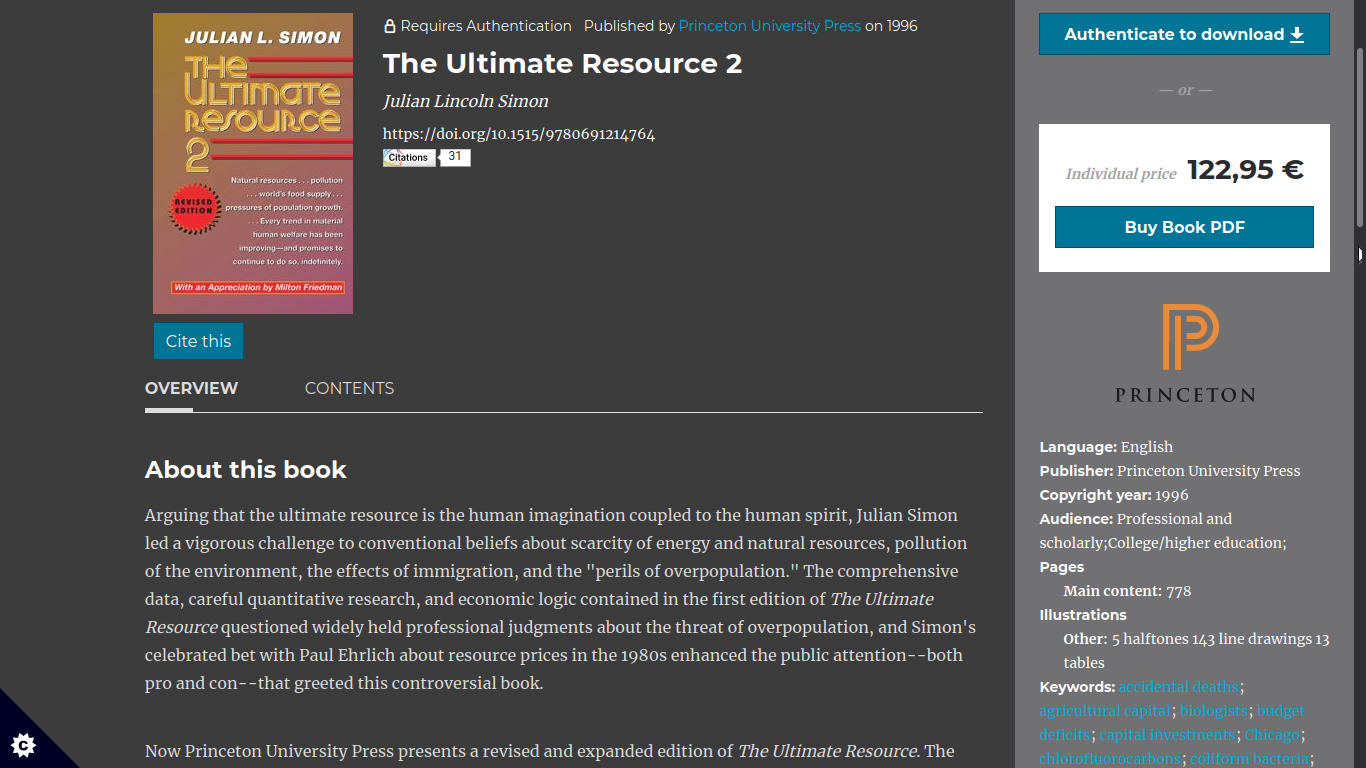This screenshot has height=768, width=1366.
Task: Open the cookie settings icon
Action: click(x=24, y=744)
